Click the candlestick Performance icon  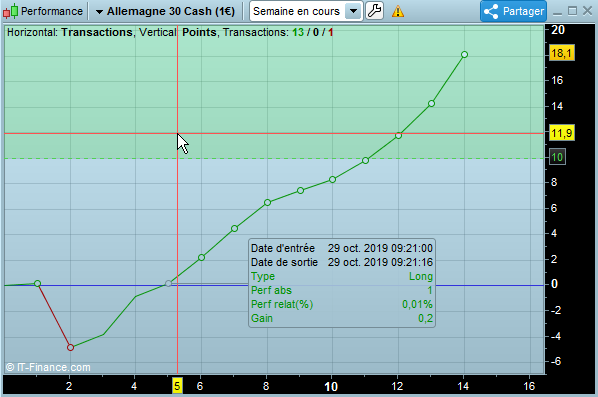(x=10, y=11)
